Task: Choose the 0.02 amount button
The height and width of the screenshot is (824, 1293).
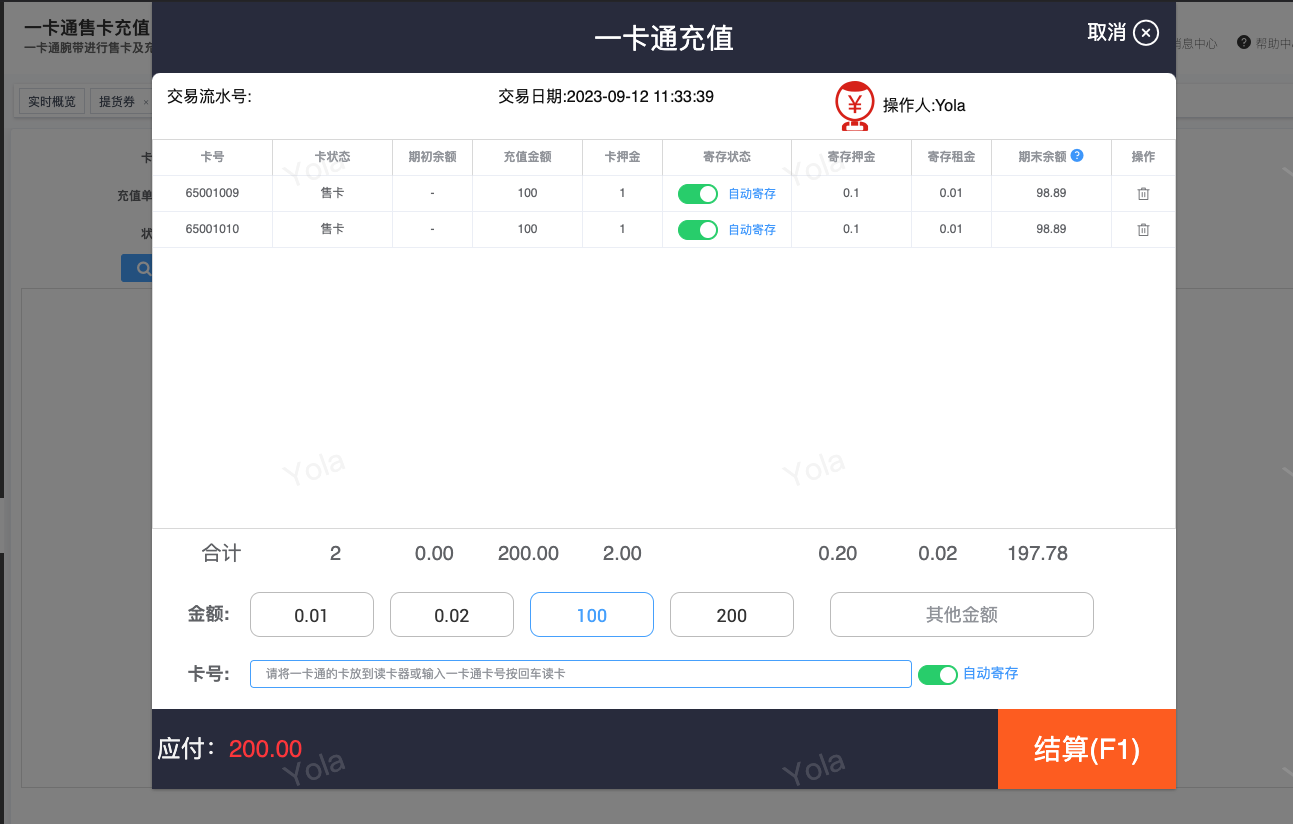Action: pyautogui.click(x=452, y=615)
